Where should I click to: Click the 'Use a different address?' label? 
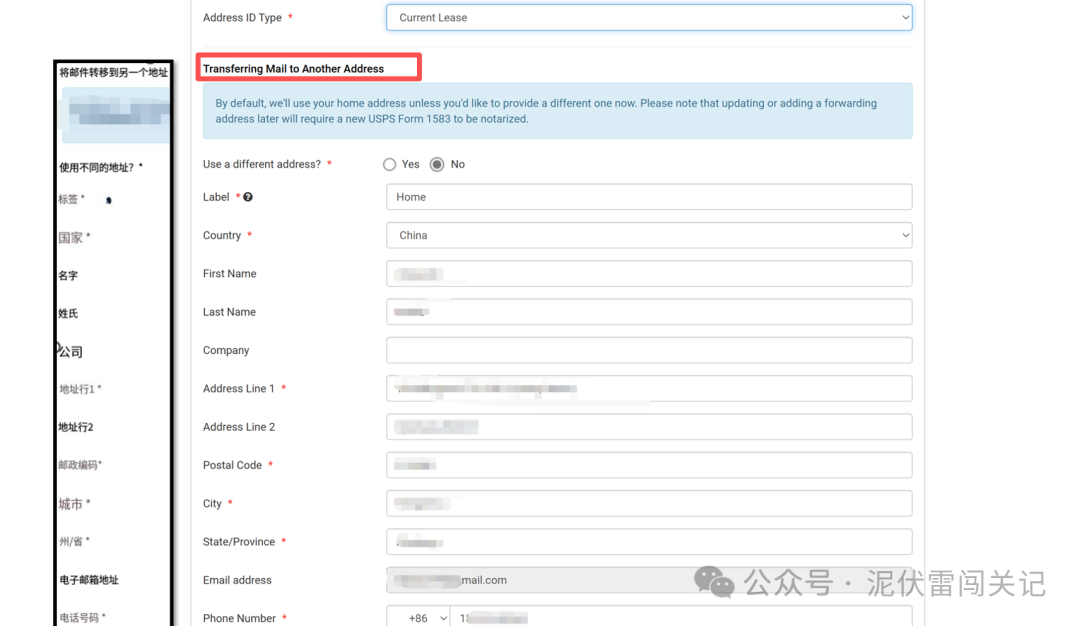pos(262,165)
